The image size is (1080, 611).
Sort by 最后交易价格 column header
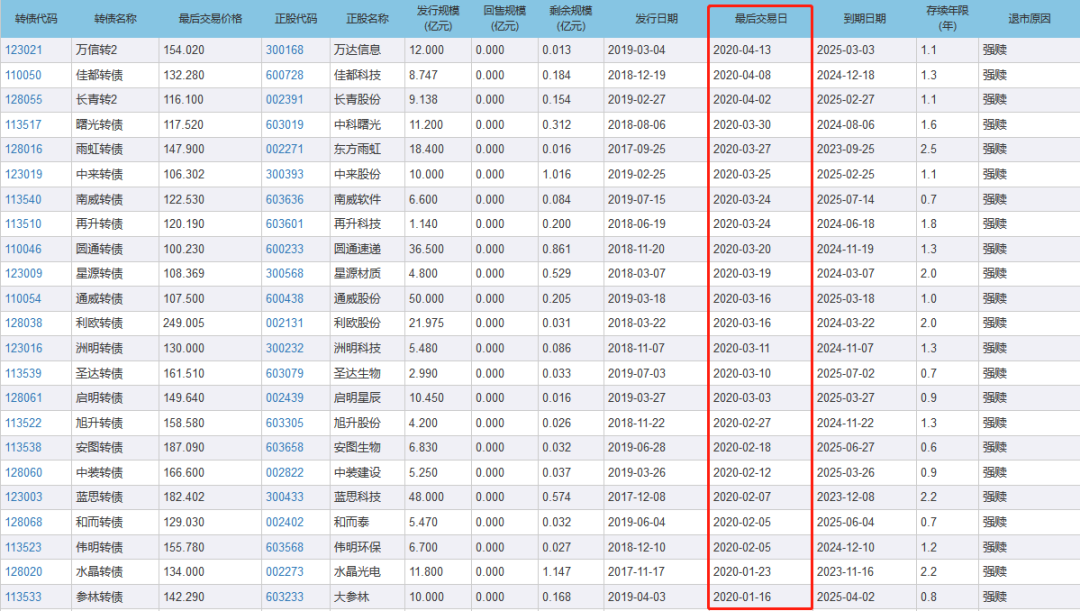210,19
